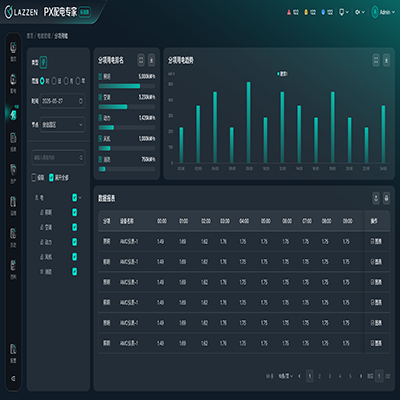Click the blue alarm count icon

click(323, 12)
